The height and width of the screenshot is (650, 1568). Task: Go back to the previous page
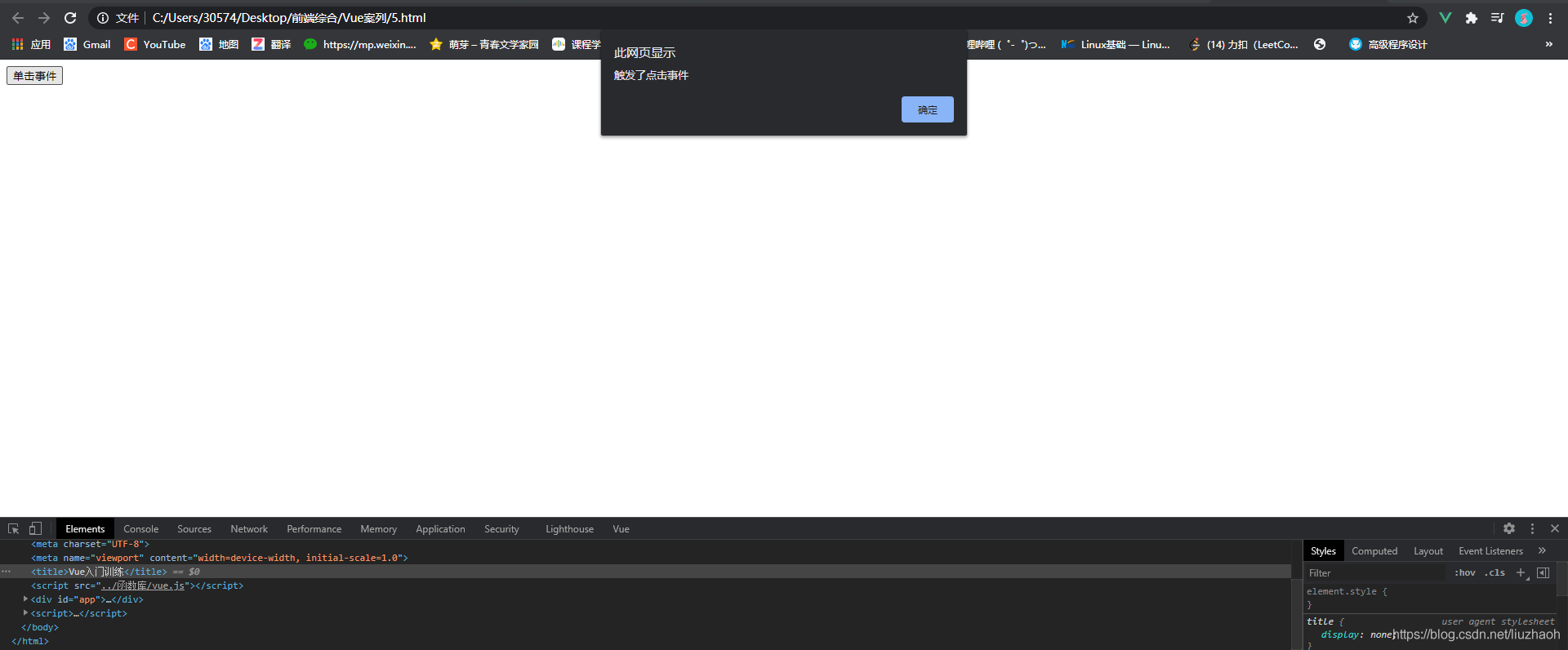(x=18, y=18)
